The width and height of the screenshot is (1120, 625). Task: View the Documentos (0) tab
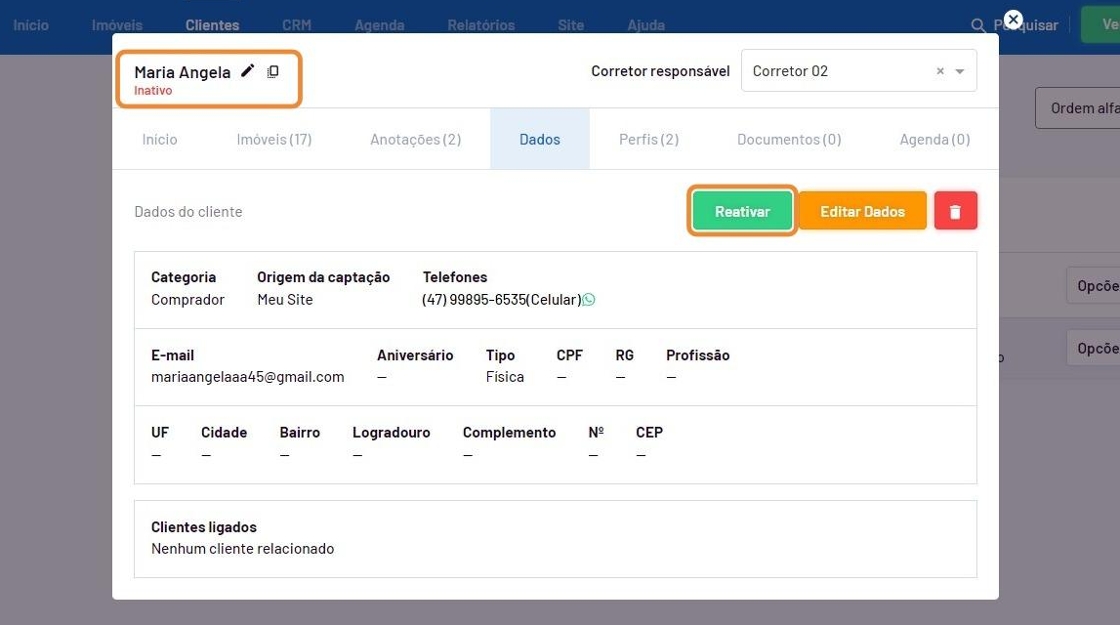pyautogui.click(x=788, y=140)
